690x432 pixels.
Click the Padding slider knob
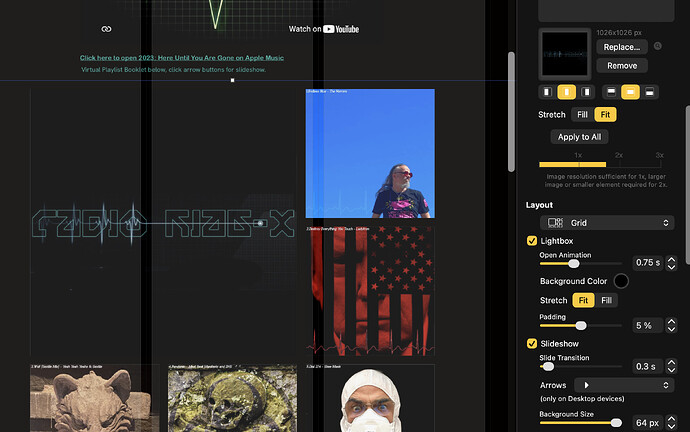581,326
